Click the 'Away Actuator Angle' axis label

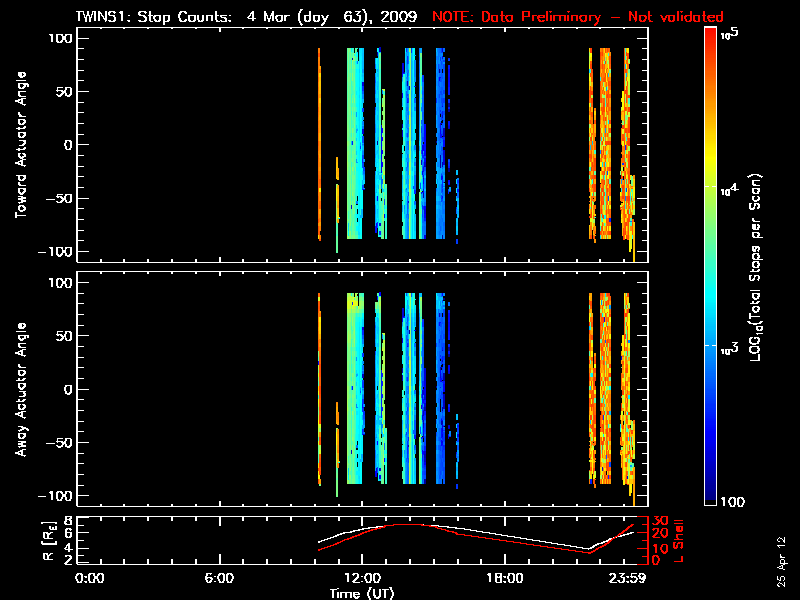[x=19, y=389]
